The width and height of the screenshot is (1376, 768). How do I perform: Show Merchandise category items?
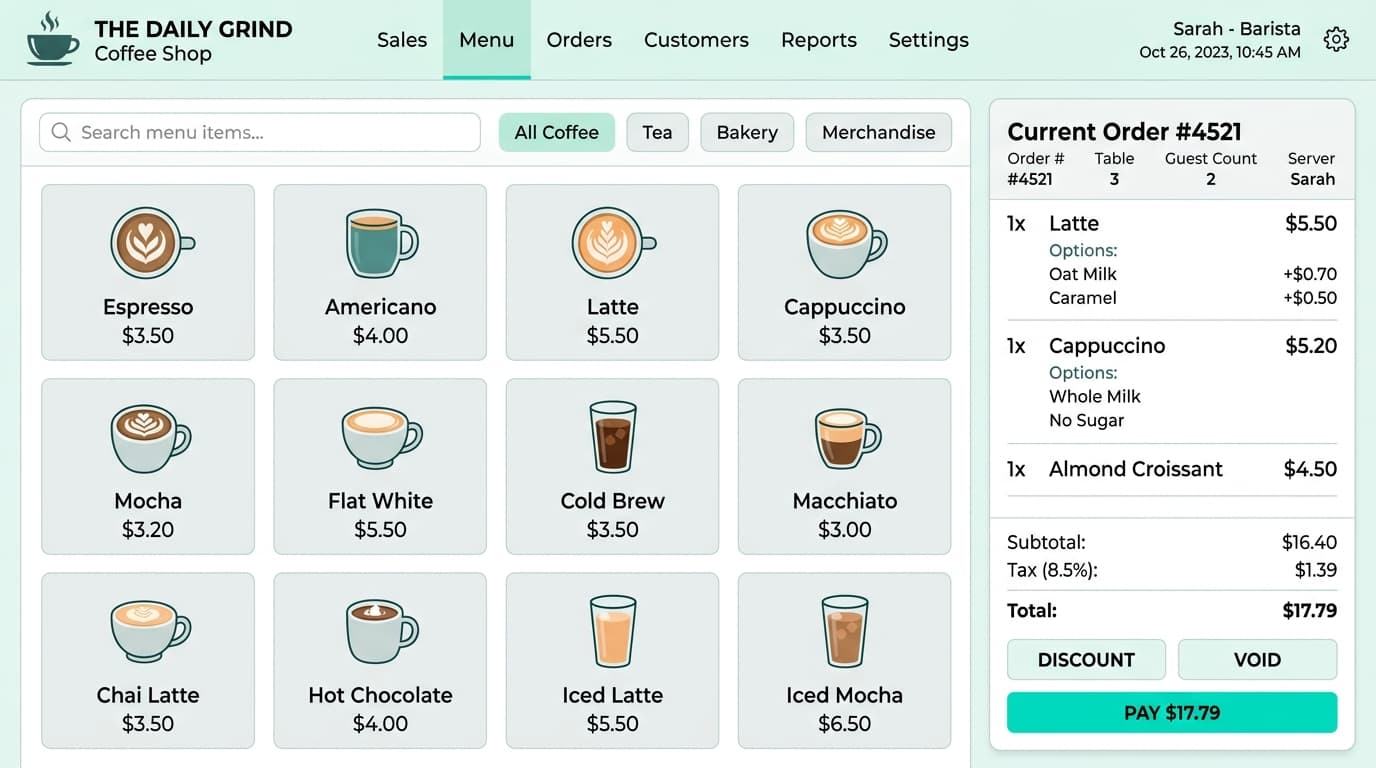(879, 132)
